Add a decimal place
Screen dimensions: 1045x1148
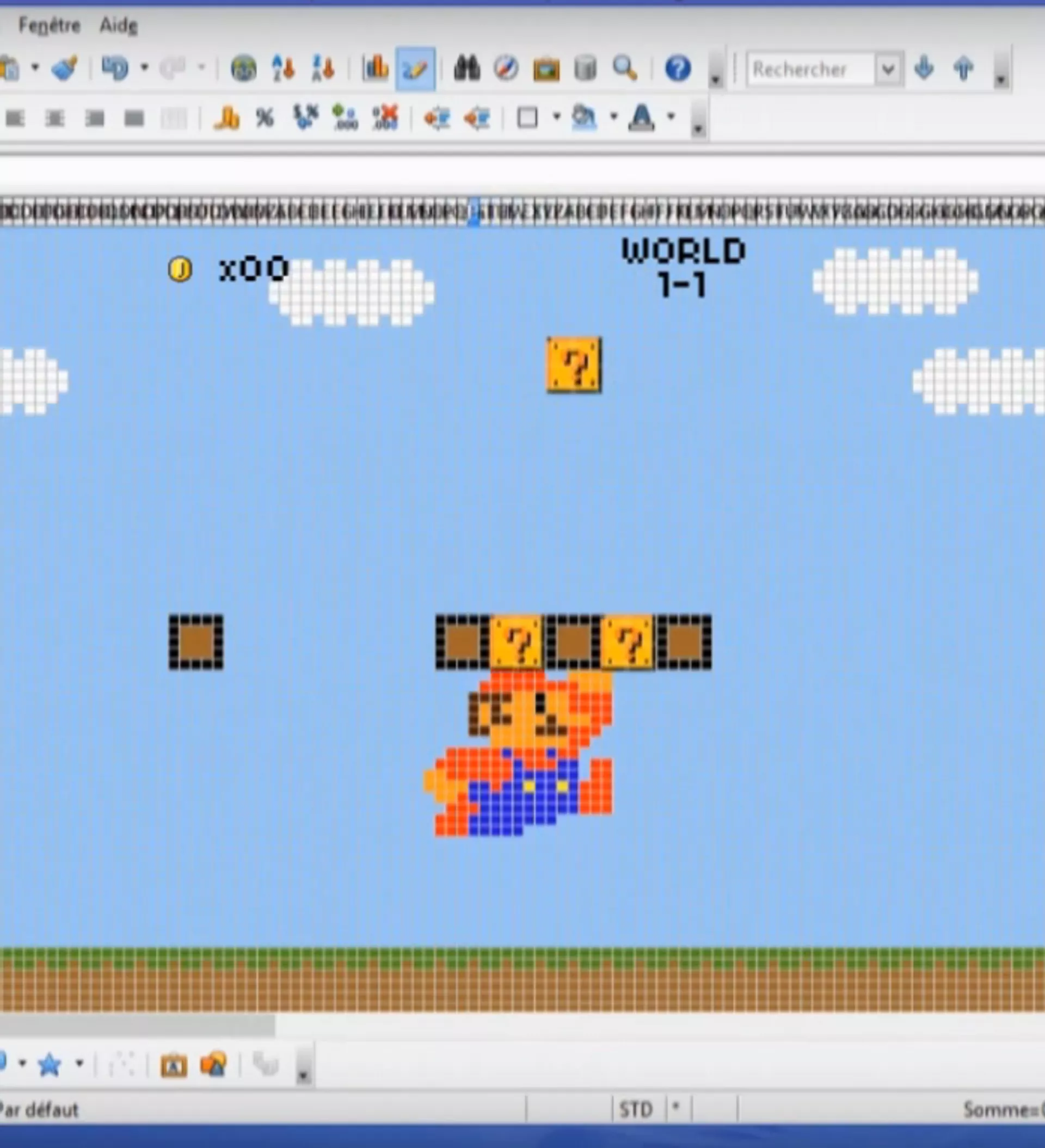coord(345,118)
